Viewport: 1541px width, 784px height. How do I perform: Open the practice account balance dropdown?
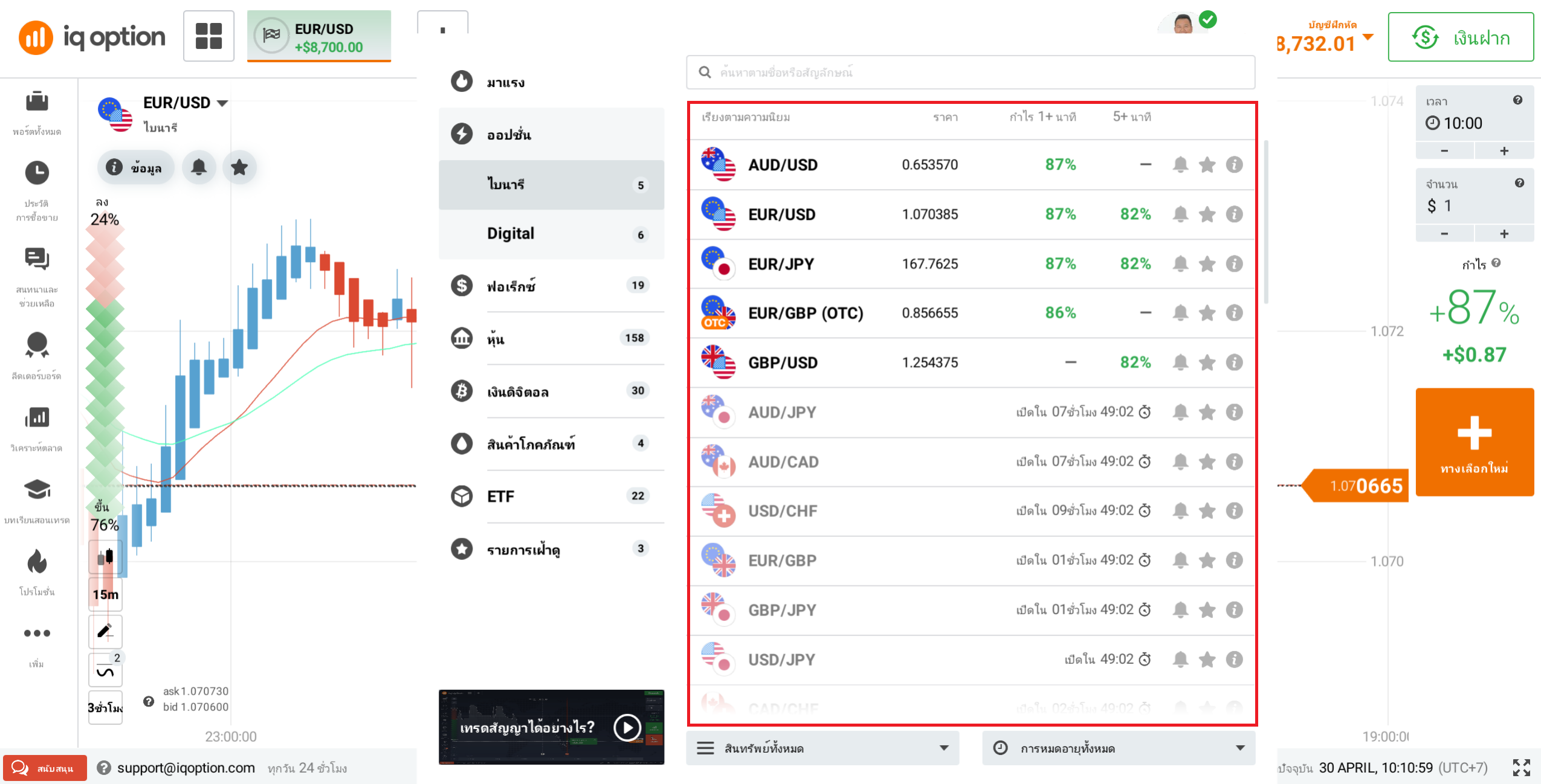point(1369,37)
